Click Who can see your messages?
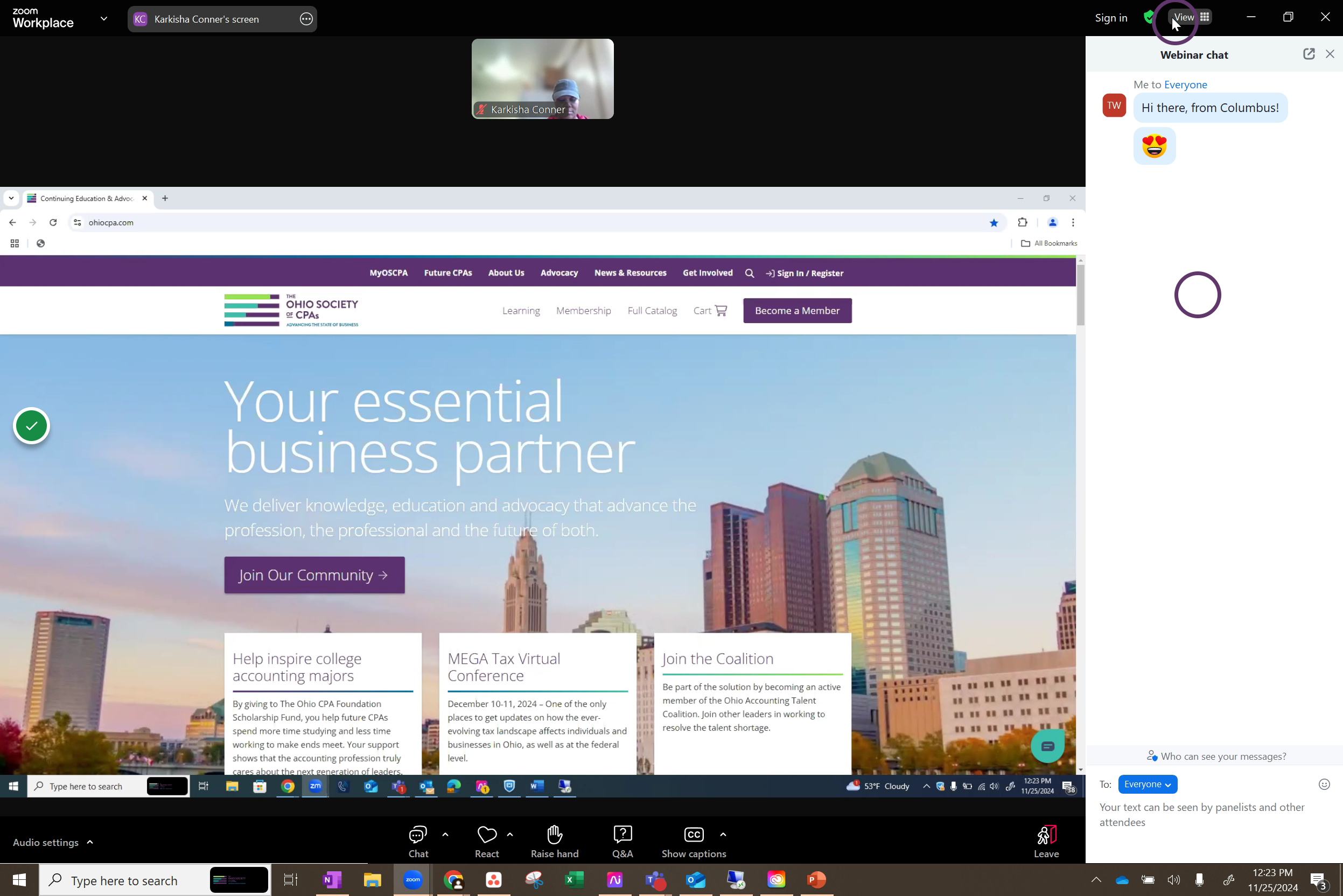This screenshot has width=1343, height=896. (1216, 756)
